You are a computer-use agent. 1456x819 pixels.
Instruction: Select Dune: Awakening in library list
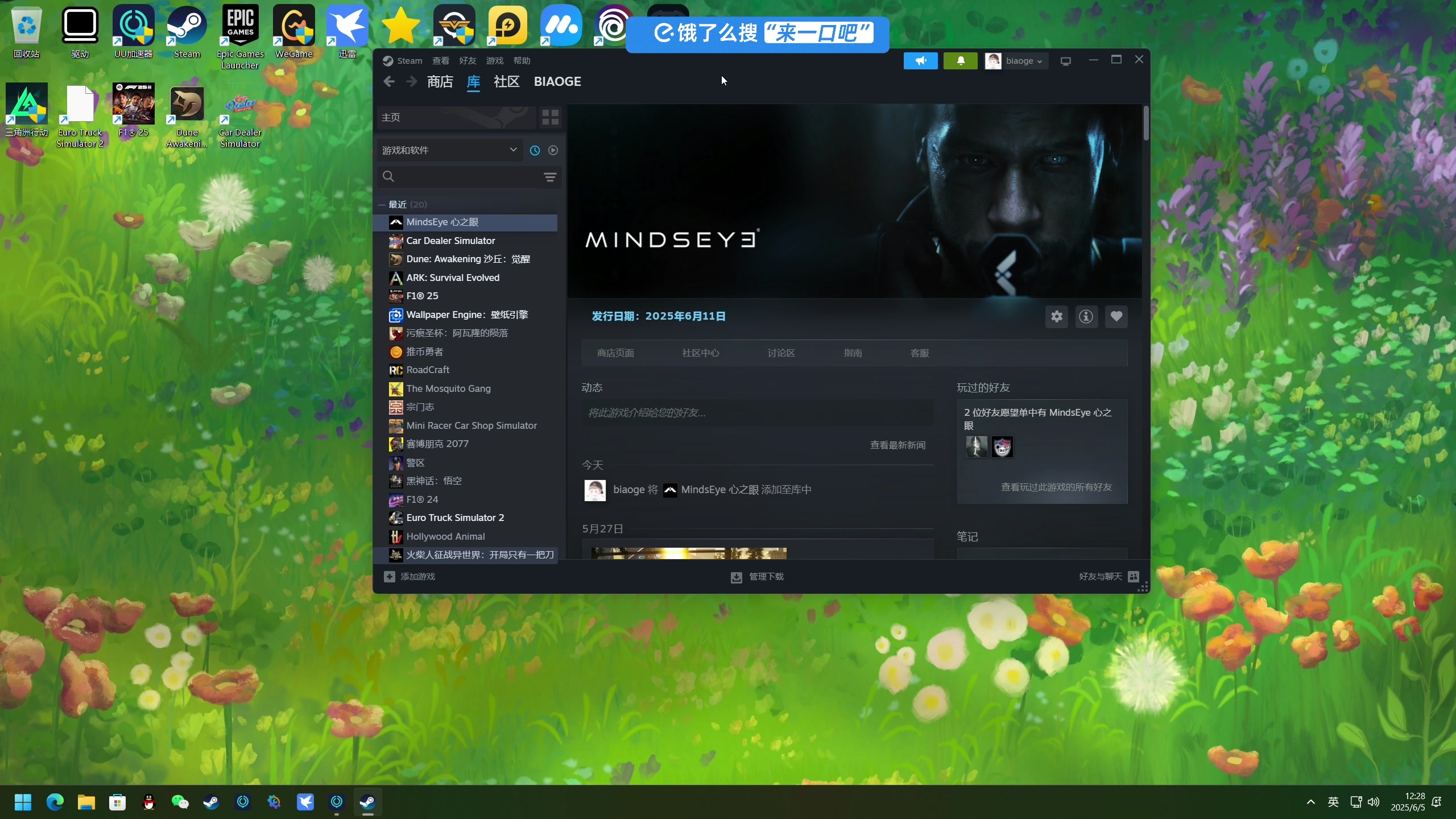[465, 259]
